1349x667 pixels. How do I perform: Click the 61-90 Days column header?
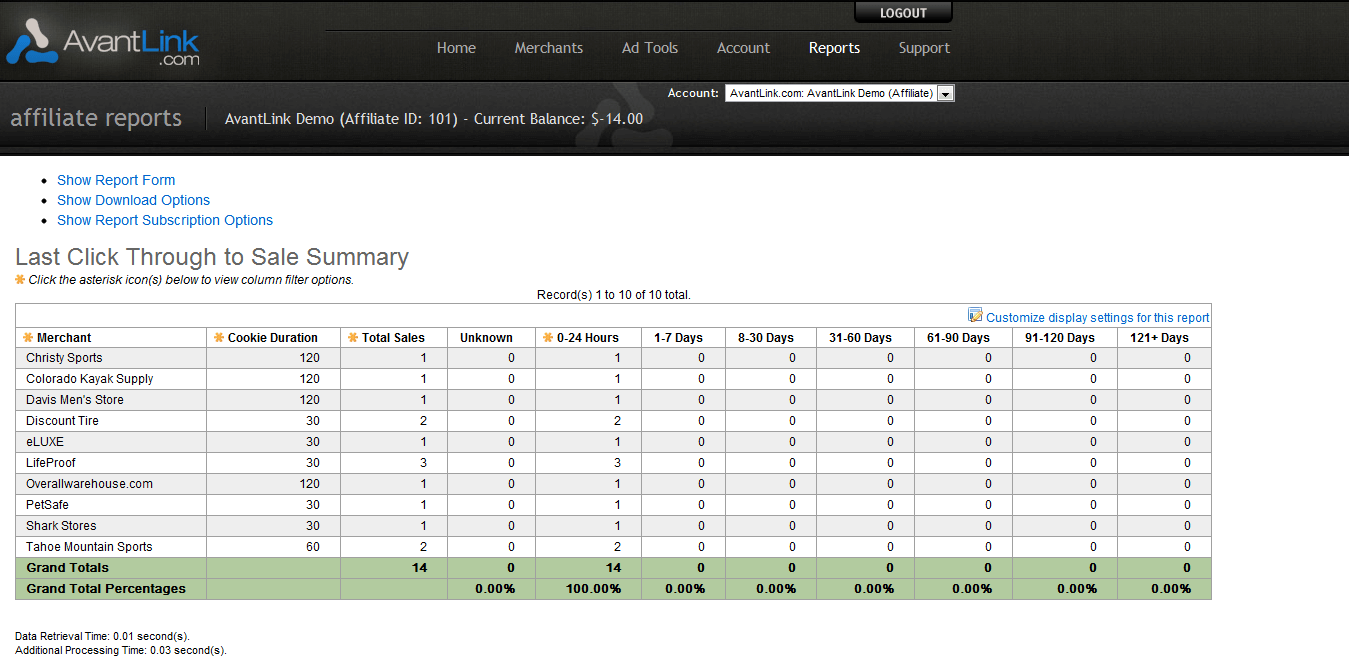click(958, 338)
